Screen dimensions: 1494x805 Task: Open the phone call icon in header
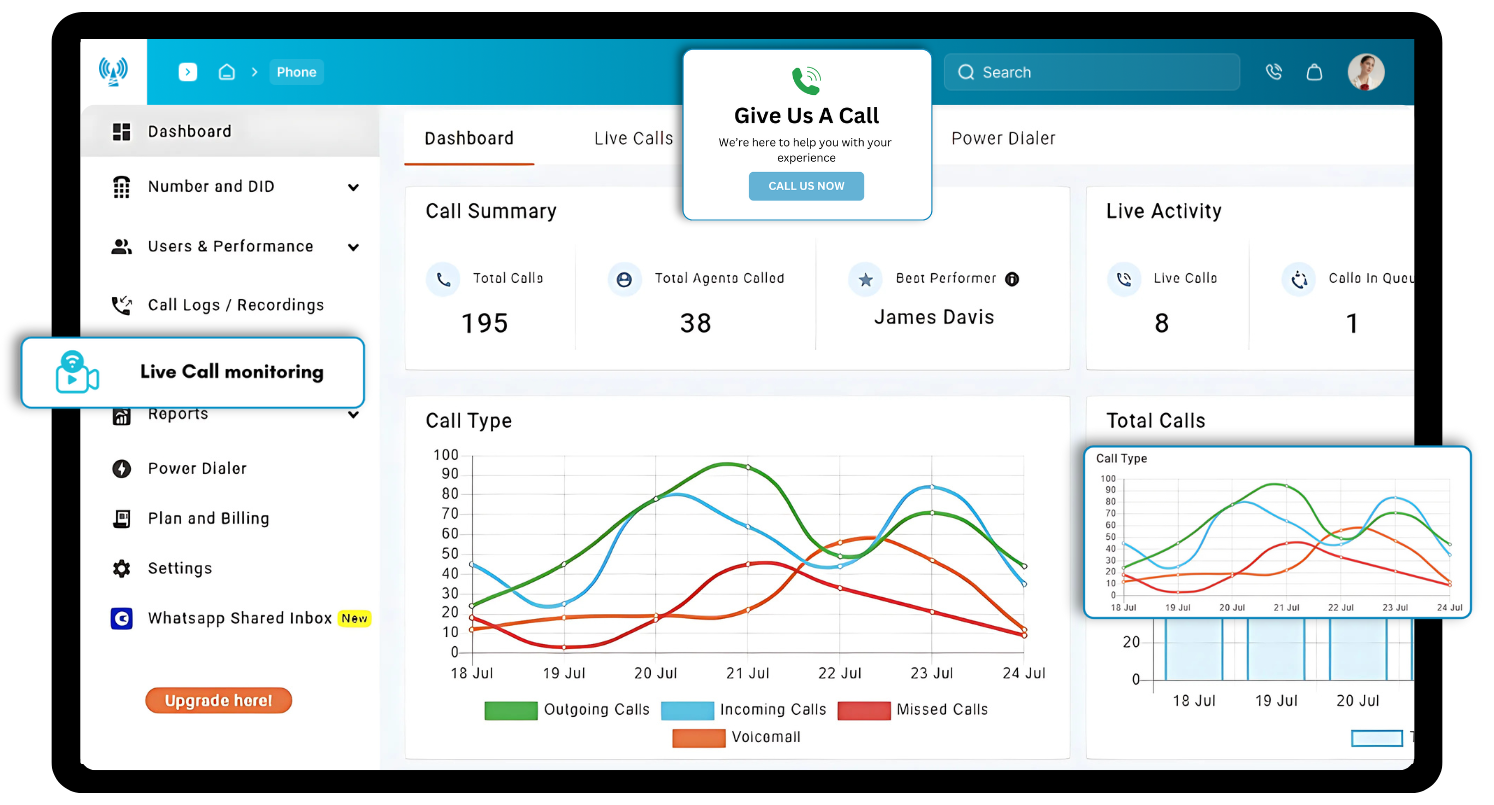[x=1273, y=72]
